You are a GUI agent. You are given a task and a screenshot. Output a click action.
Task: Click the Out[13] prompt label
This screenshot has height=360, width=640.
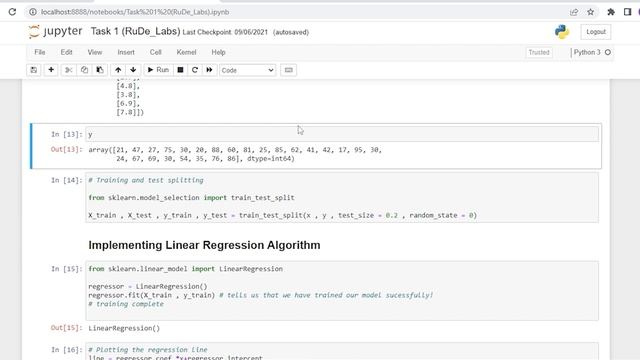66,149
